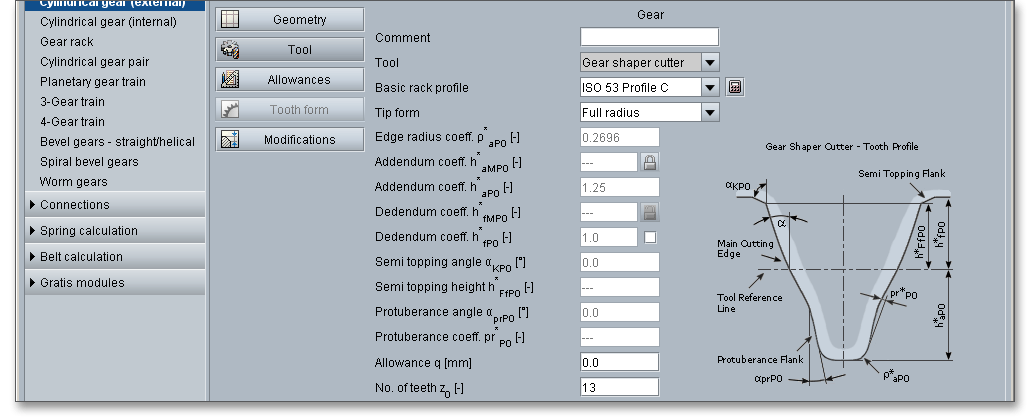Open the Tool type dropdown
Screen dimensions: 1030x417
point(710,63)
